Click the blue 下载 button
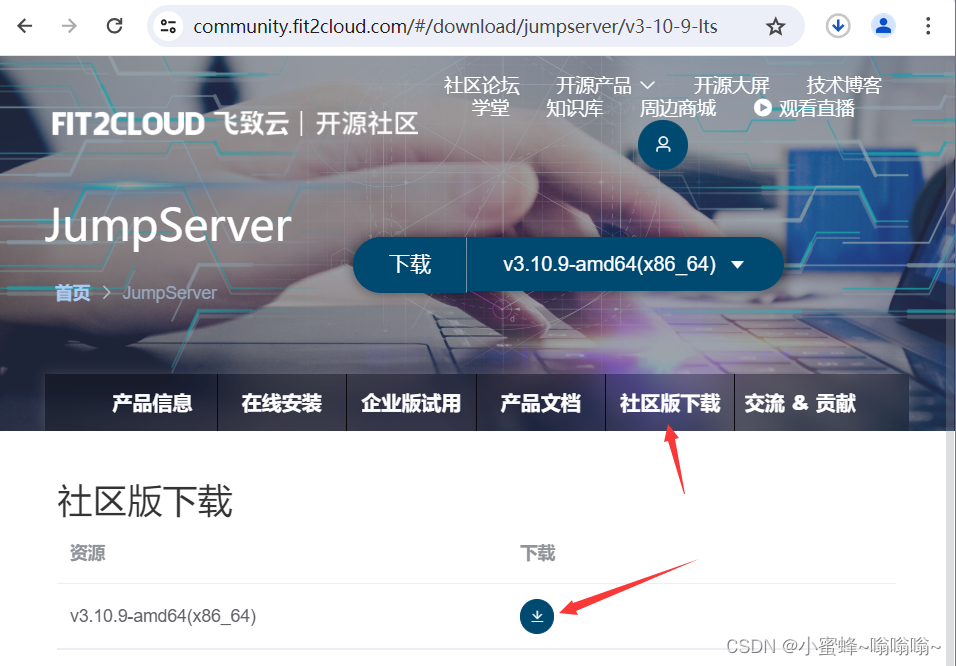Screen dimensions: 956x666 [410, 264]
